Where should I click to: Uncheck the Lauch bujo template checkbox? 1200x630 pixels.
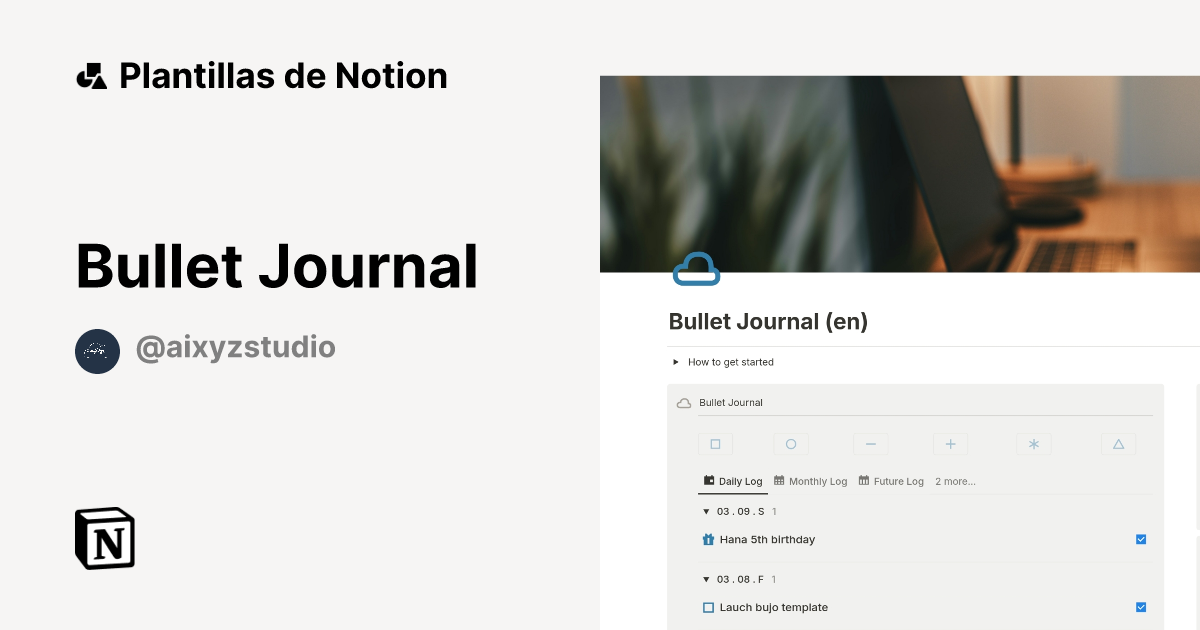coord(1141,607)
